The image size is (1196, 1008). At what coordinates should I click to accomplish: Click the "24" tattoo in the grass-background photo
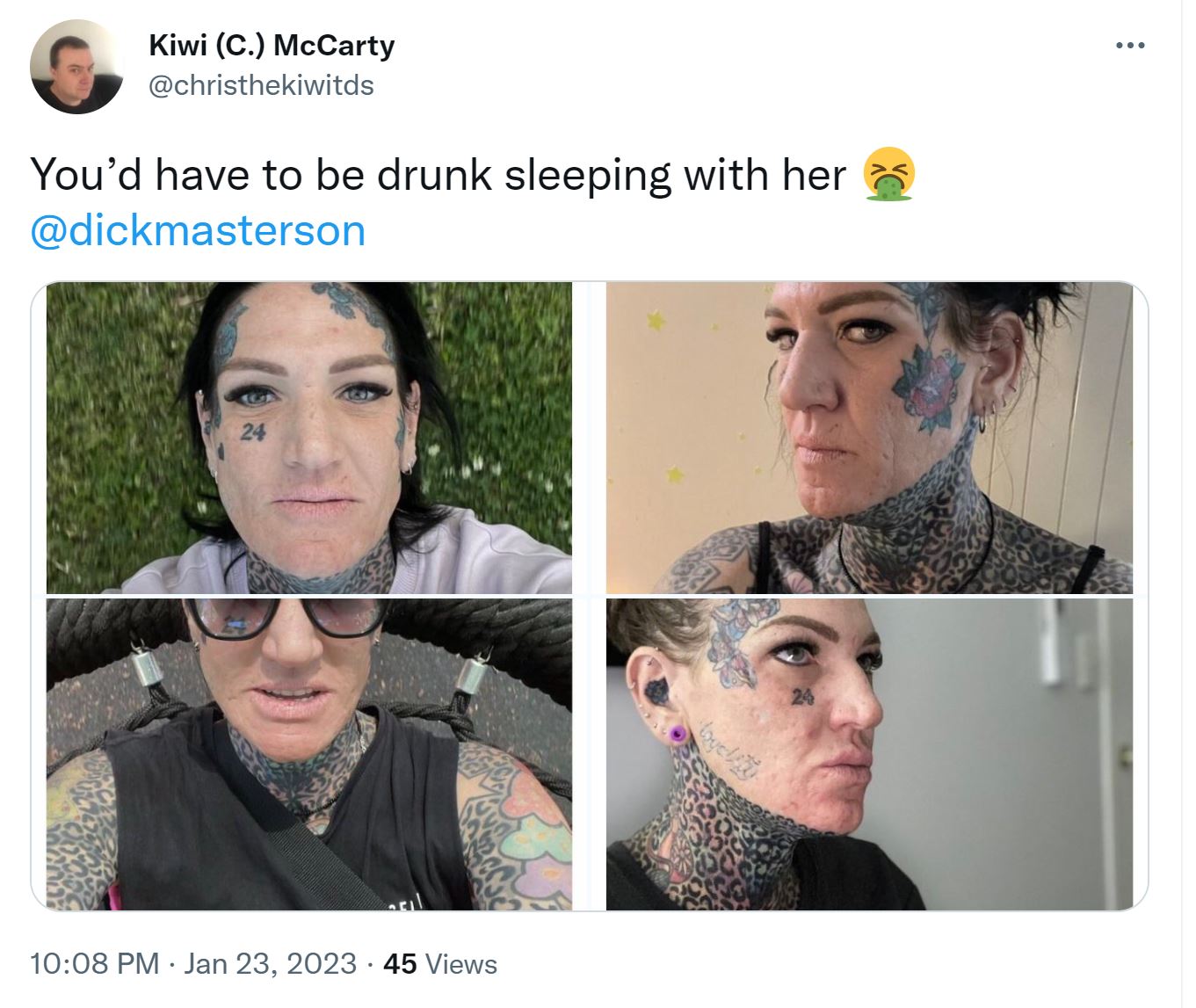[x=253, y=431]
